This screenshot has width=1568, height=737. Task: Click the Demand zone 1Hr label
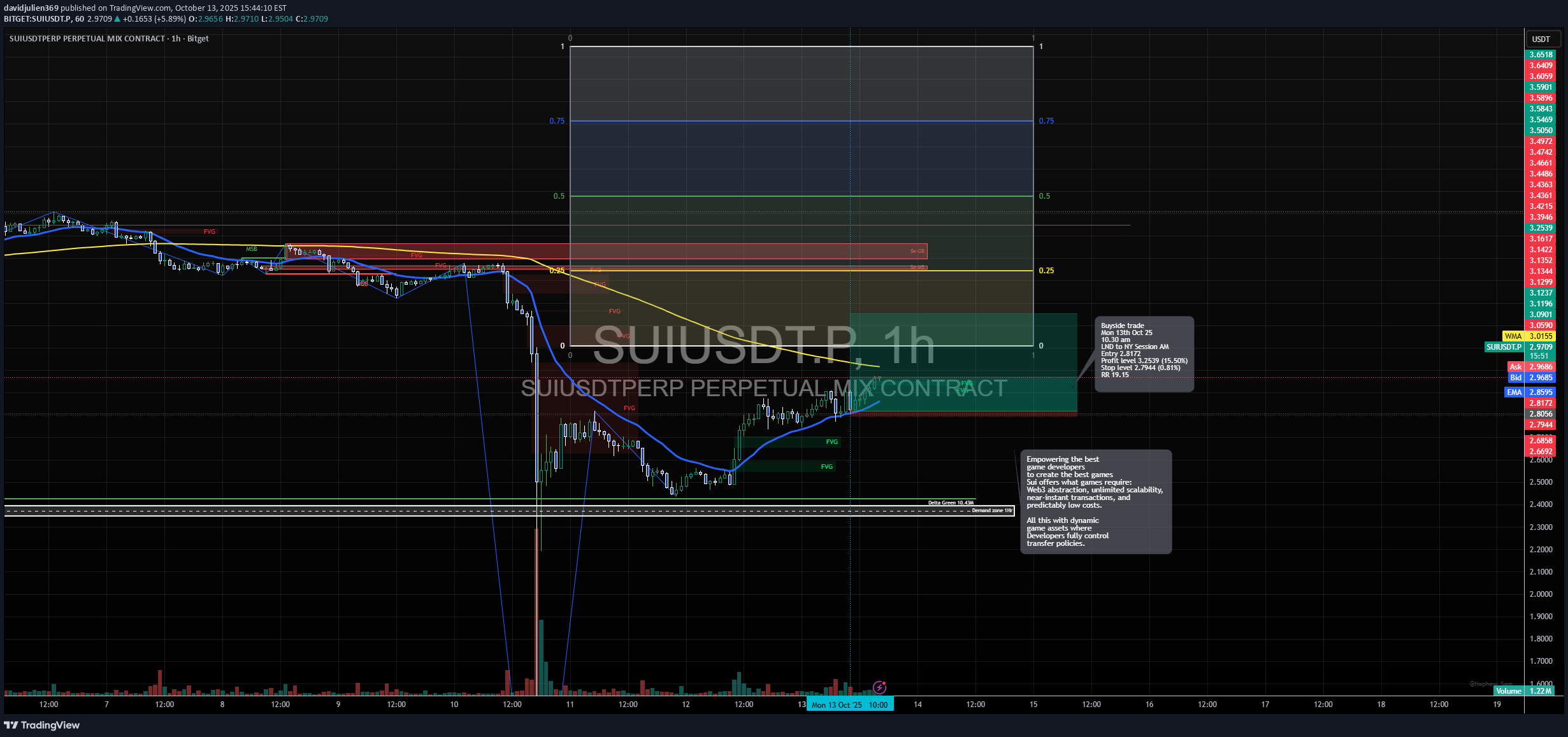coord(993,510)
